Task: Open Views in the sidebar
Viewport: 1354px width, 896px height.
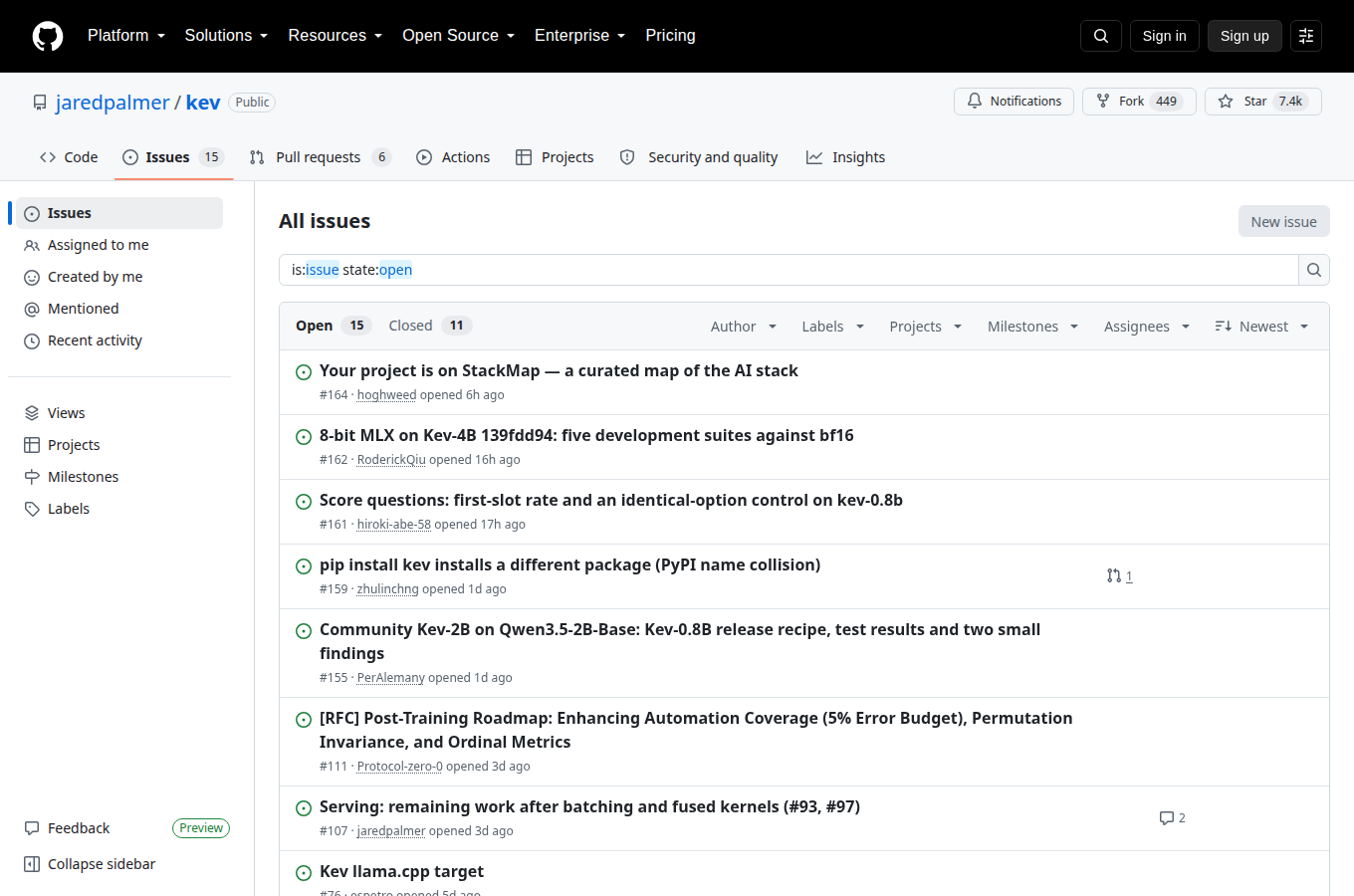Action: (x=119, y=413)
